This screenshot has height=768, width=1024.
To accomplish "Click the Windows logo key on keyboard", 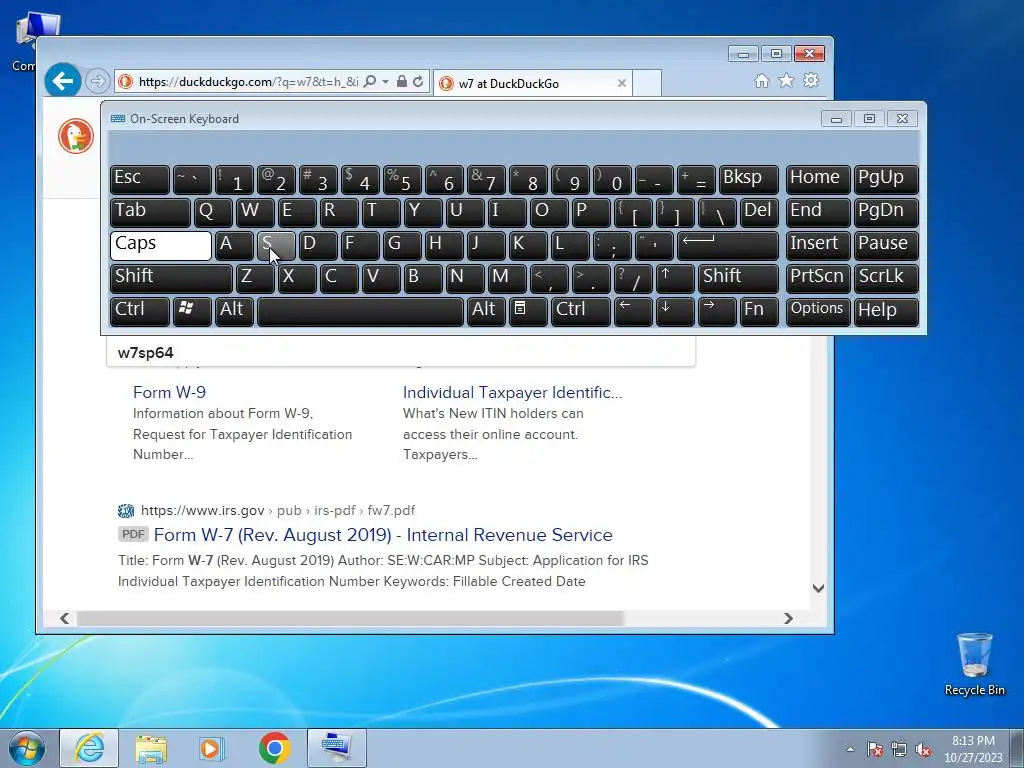I will pos(192,312).
